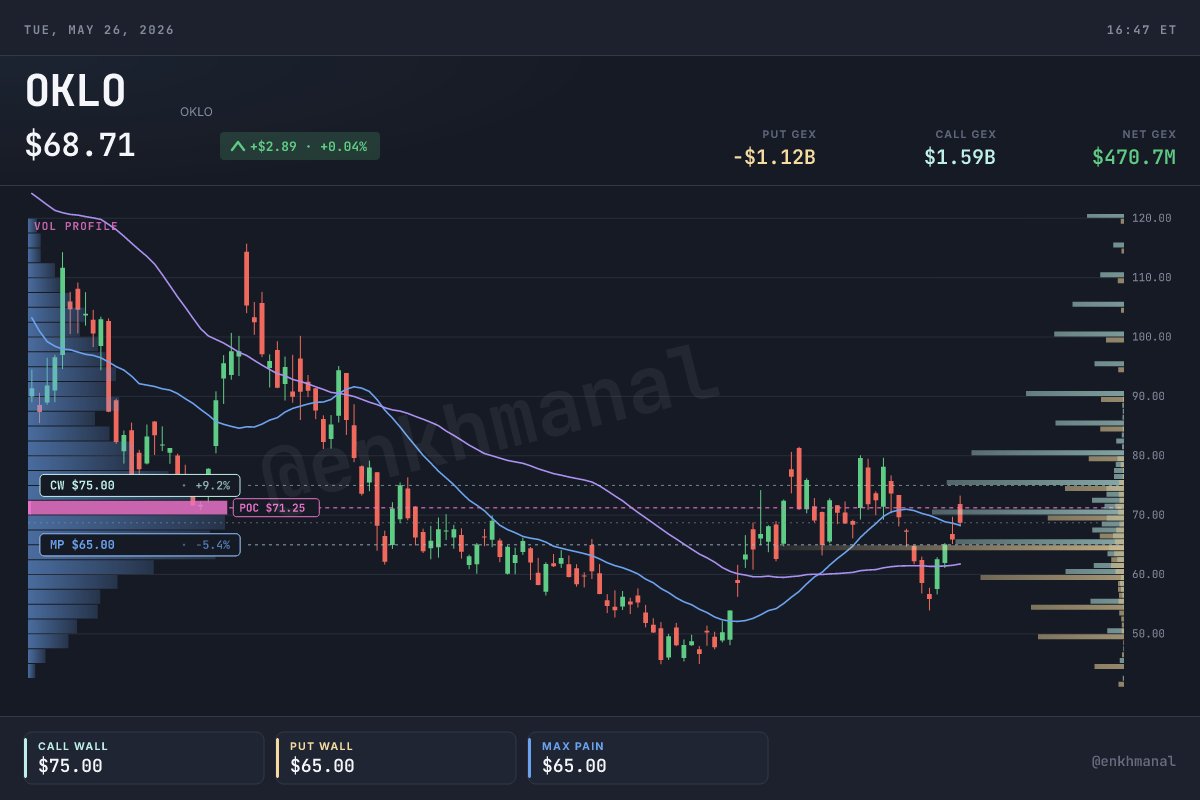Click the 110.00 price axis label

point(1152,277)
